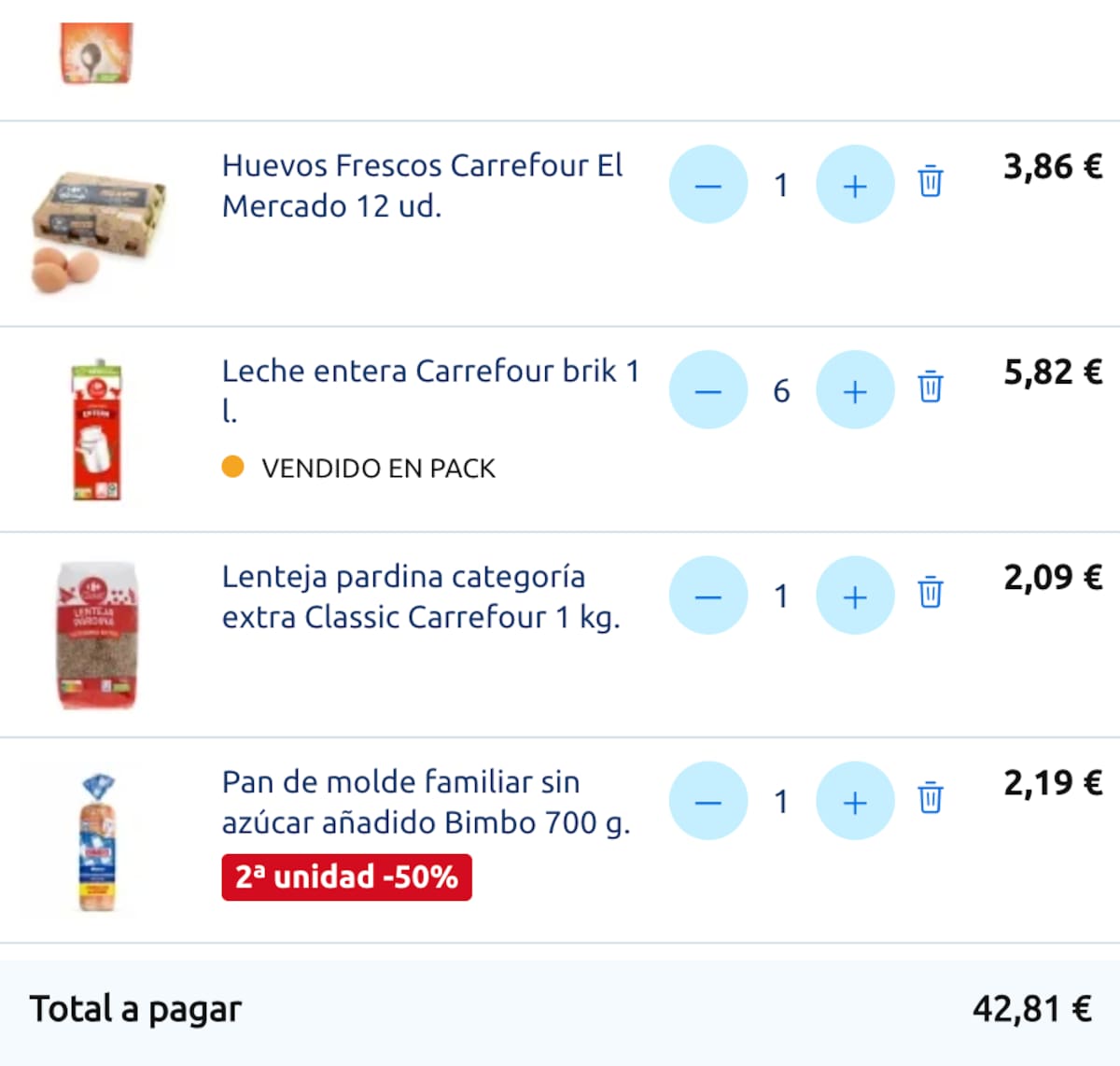Click the minus icon for Pan de molde Bimbo
This screenshot has width=1120, height=1066.
(708, 801)
